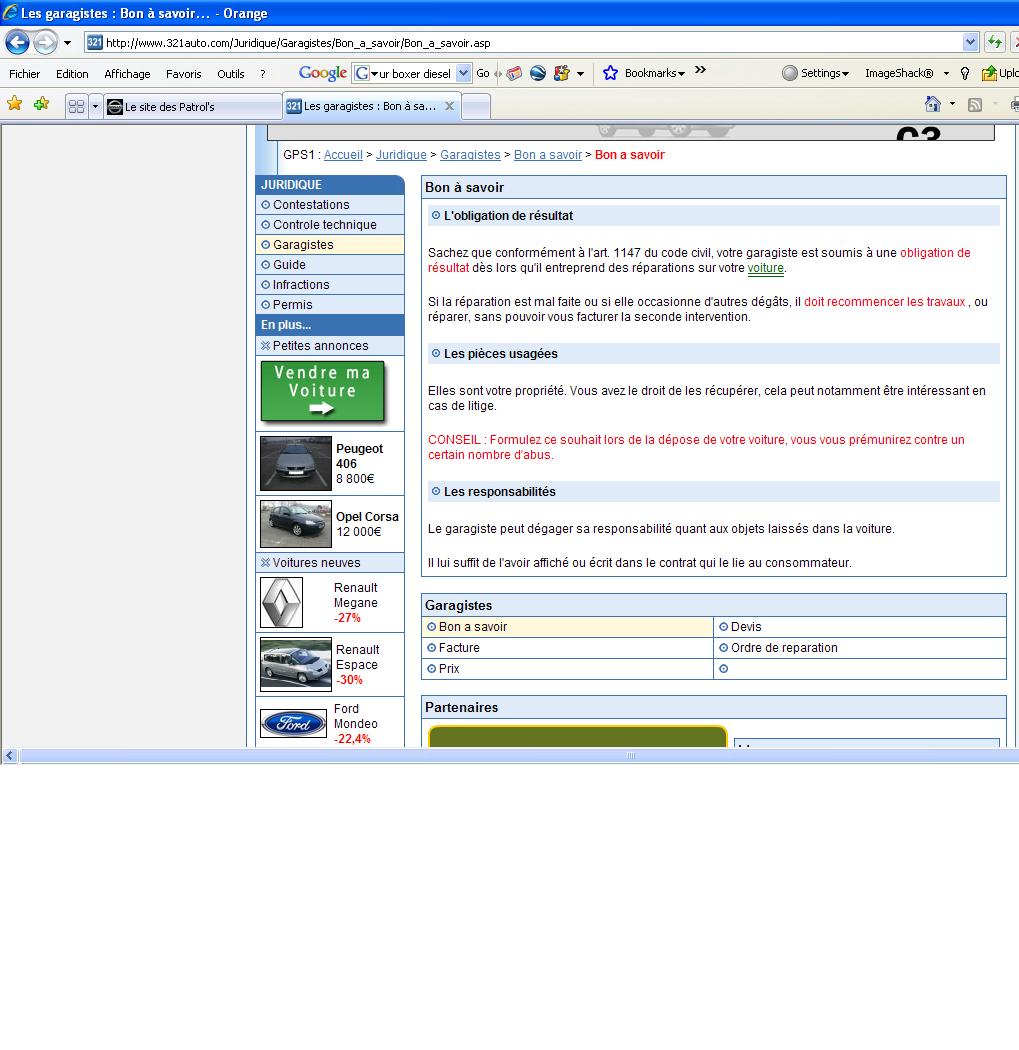The height and width of the screenshot is (1050, 1019).
Task: Click the Vendre ma Voiture banner
Action: tap(322, 391)
